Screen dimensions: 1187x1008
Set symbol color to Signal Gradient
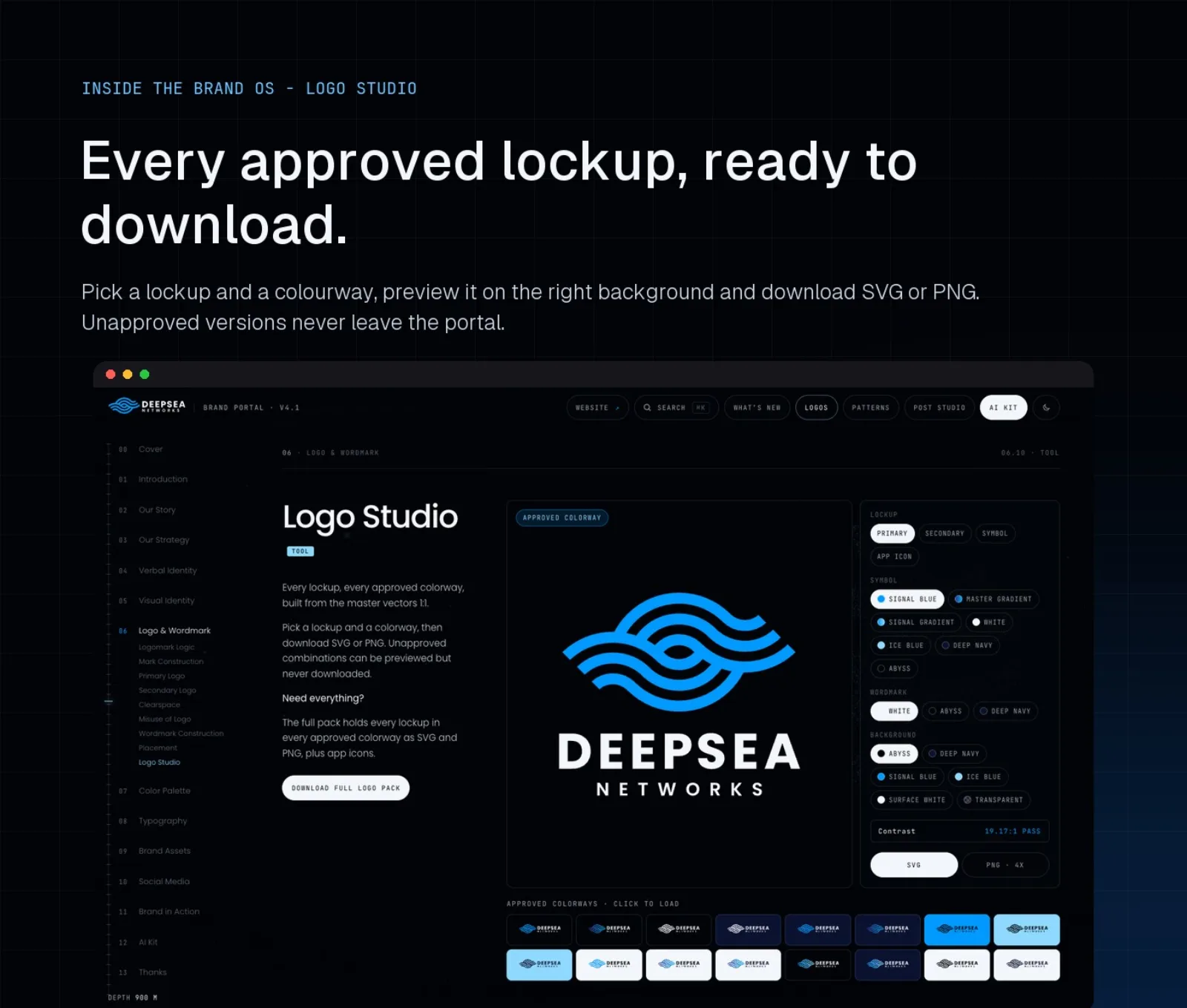tap(915, 622)
